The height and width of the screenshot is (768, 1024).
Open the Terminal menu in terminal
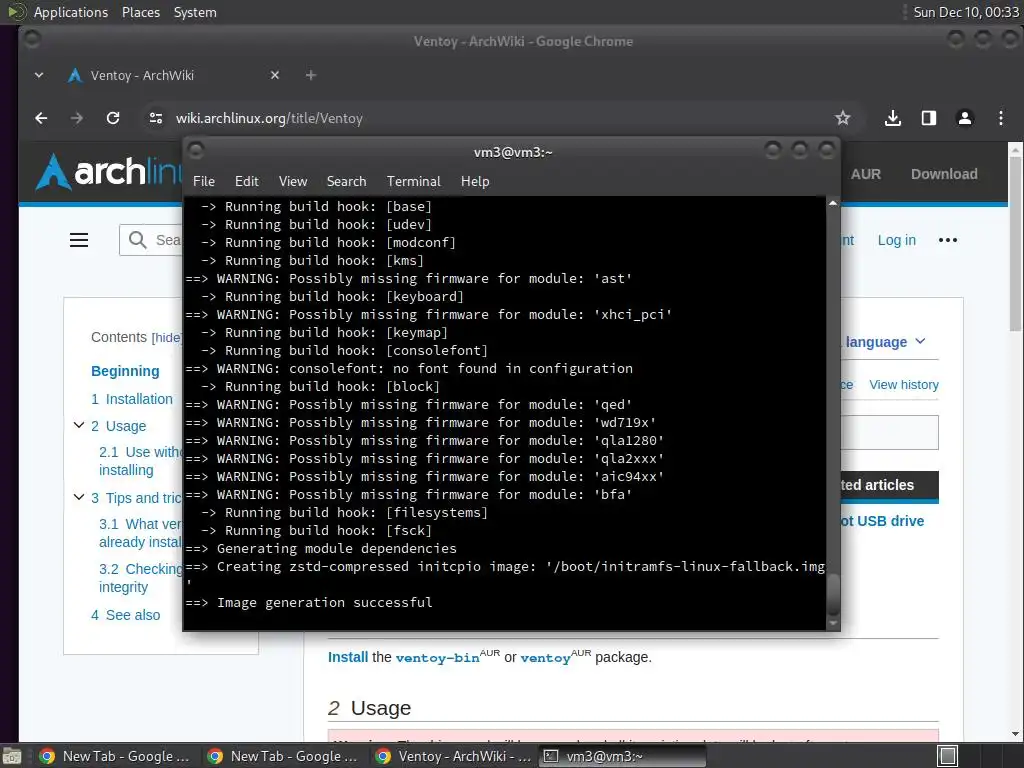(x=413, y=182)
